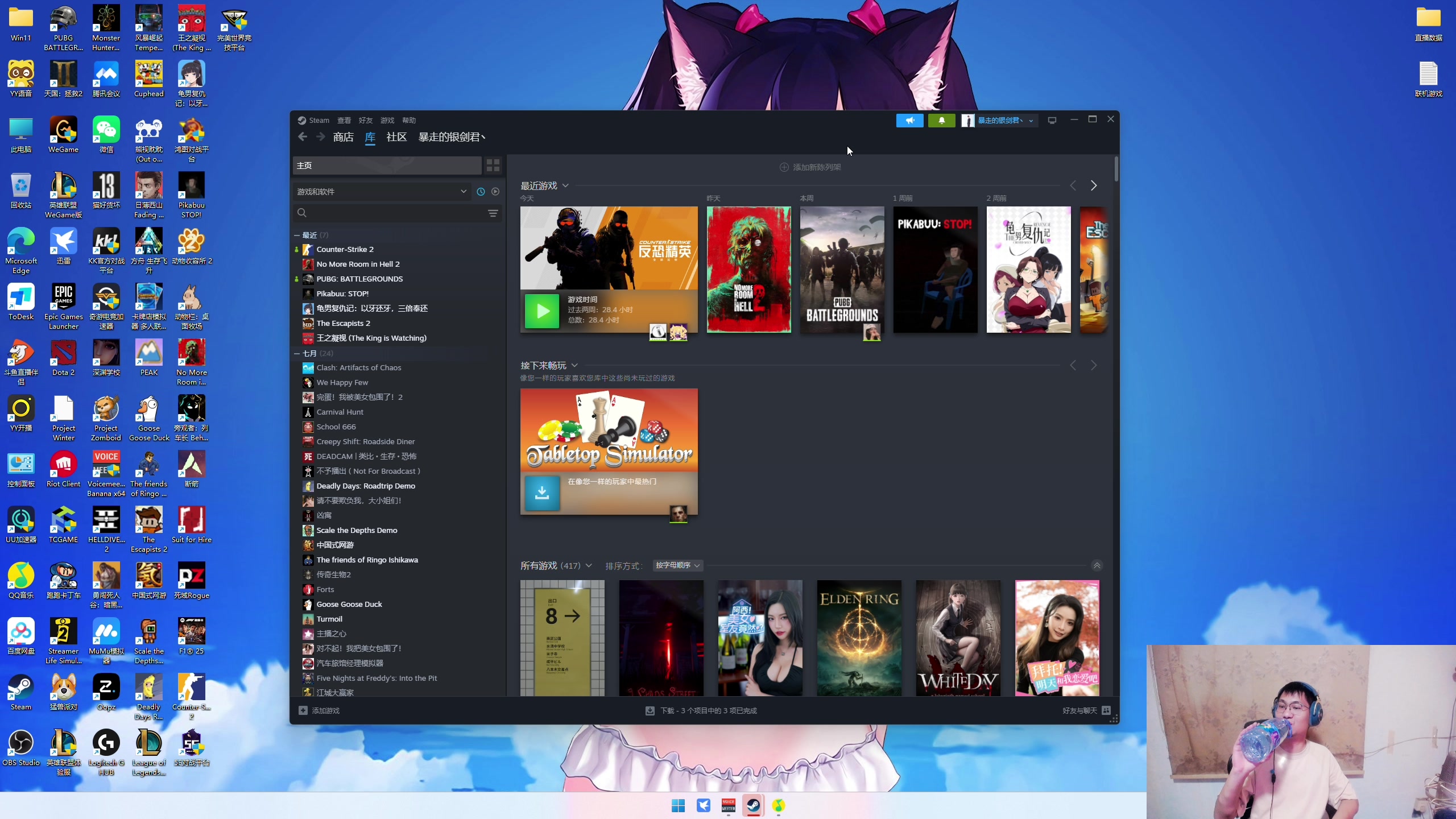
Task: Open Steam desktop shortcut icon
Action: (x=21, y=692)
